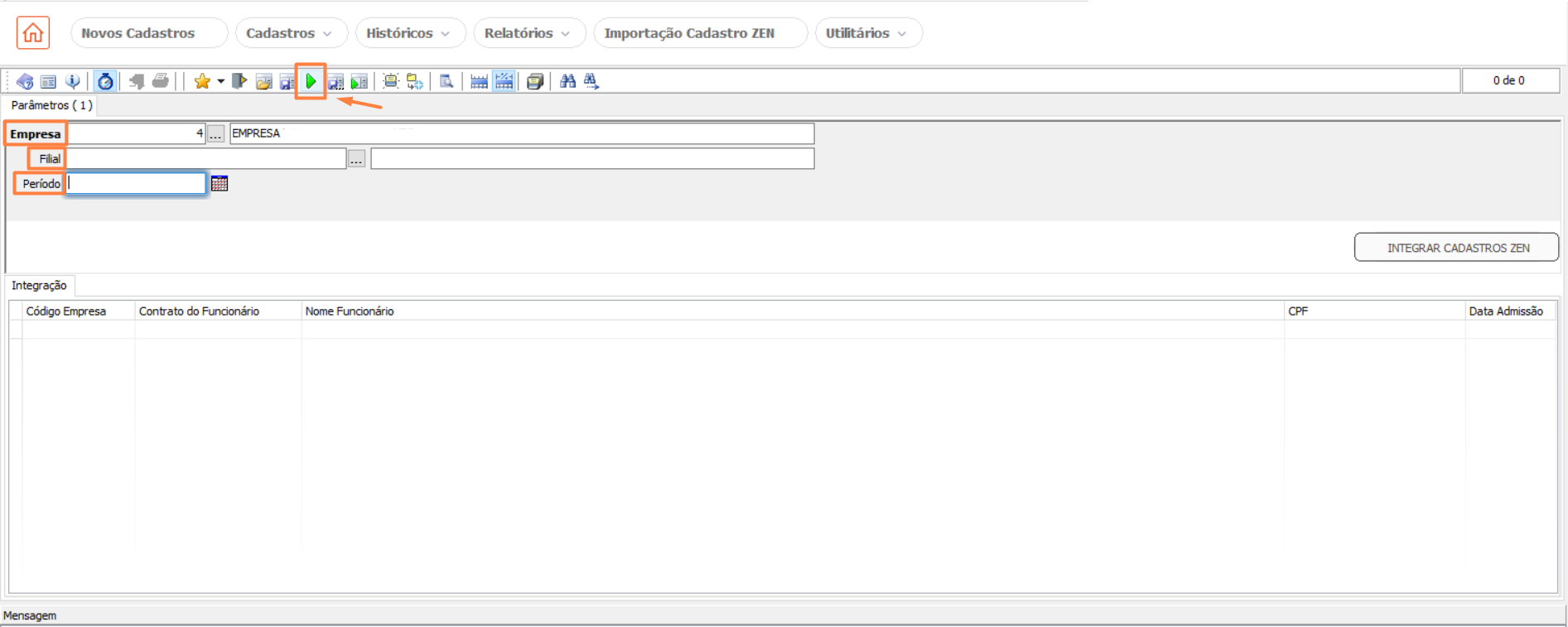
Task: Expand the favorites star dropdown arrow
Action: (220, 81)
